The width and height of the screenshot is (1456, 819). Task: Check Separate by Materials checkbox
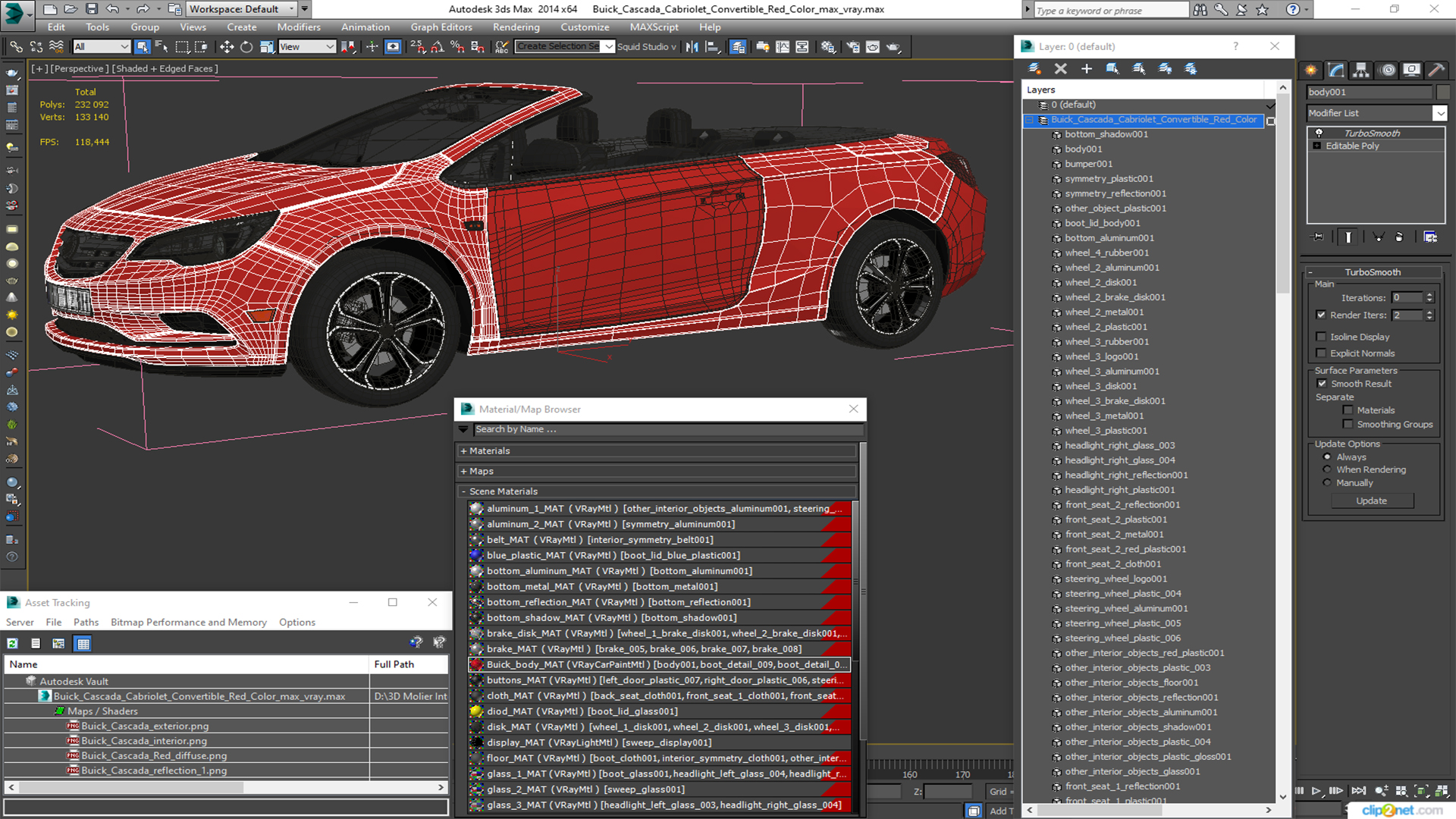[1348, 410]
